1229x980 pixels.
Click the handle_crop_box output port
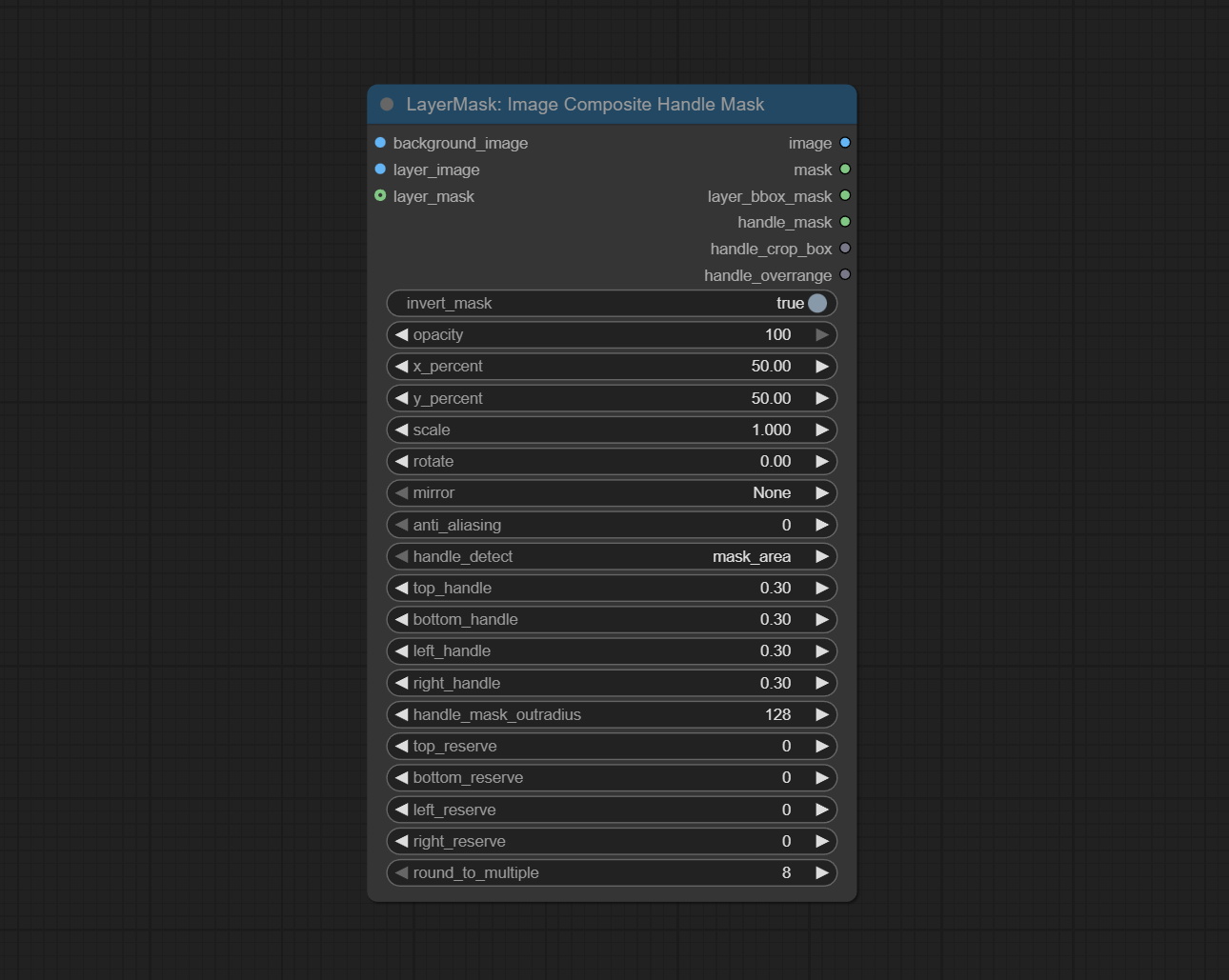[x=845, y=249]
